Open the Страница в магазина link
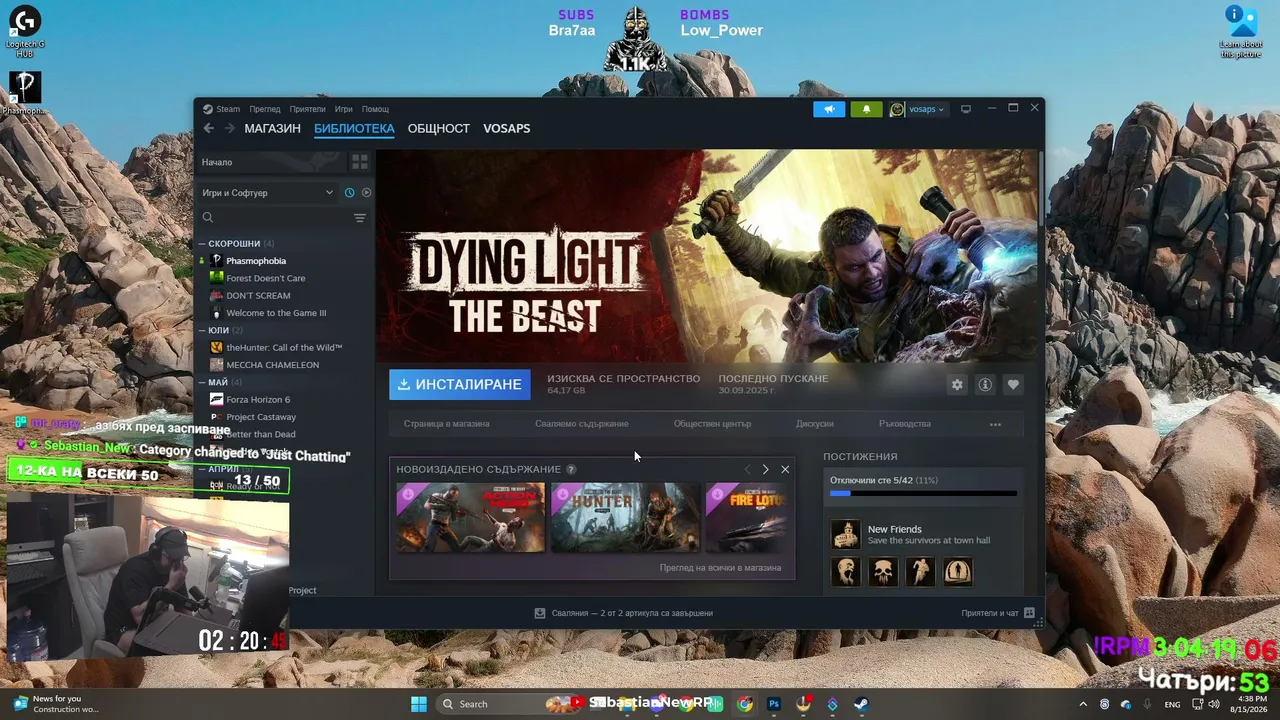The image size is (1280, 720). (x=447, y=424)
